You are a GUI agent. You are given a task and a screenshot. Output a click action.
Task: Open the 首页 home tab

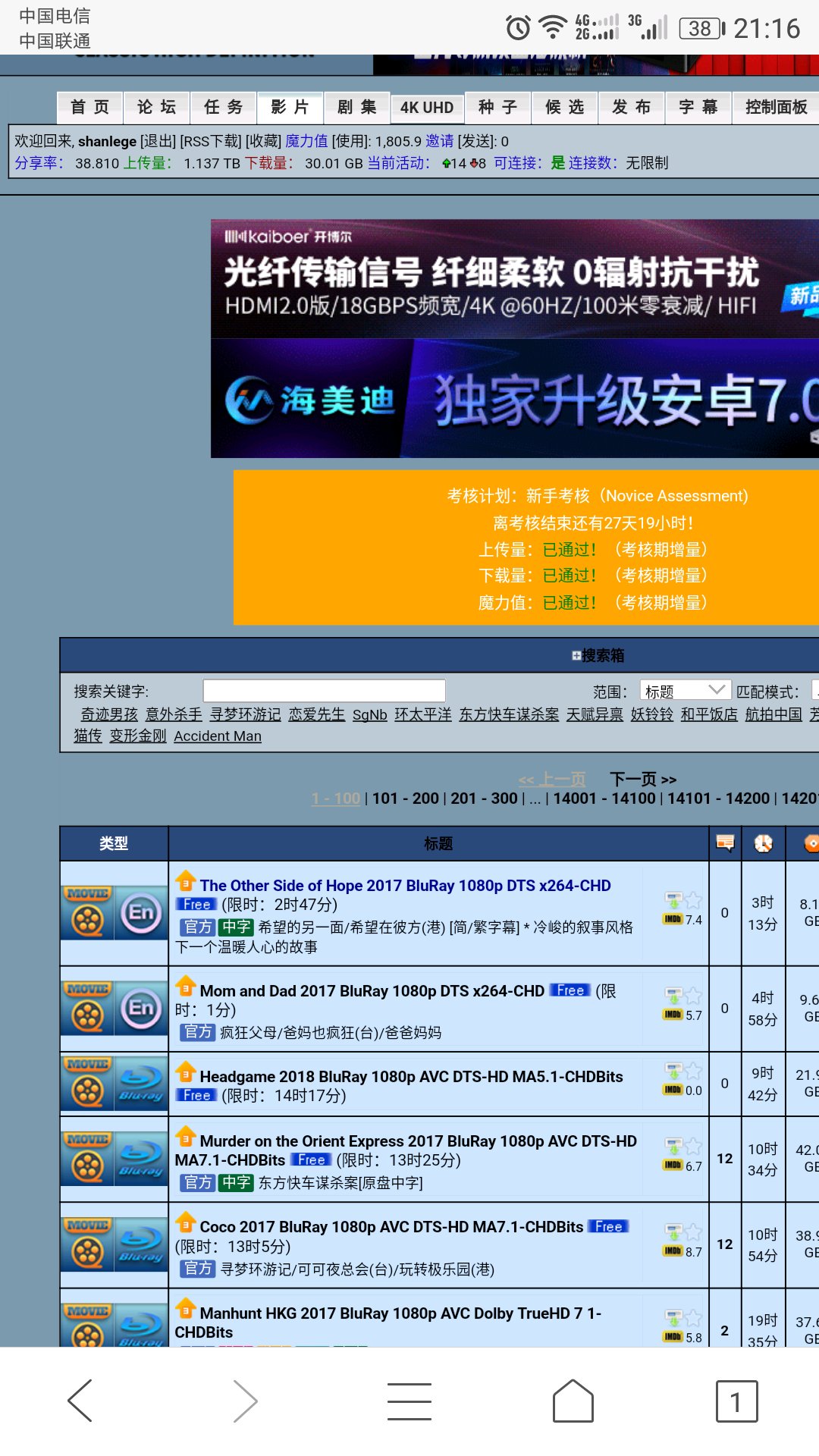coord(90,108)
